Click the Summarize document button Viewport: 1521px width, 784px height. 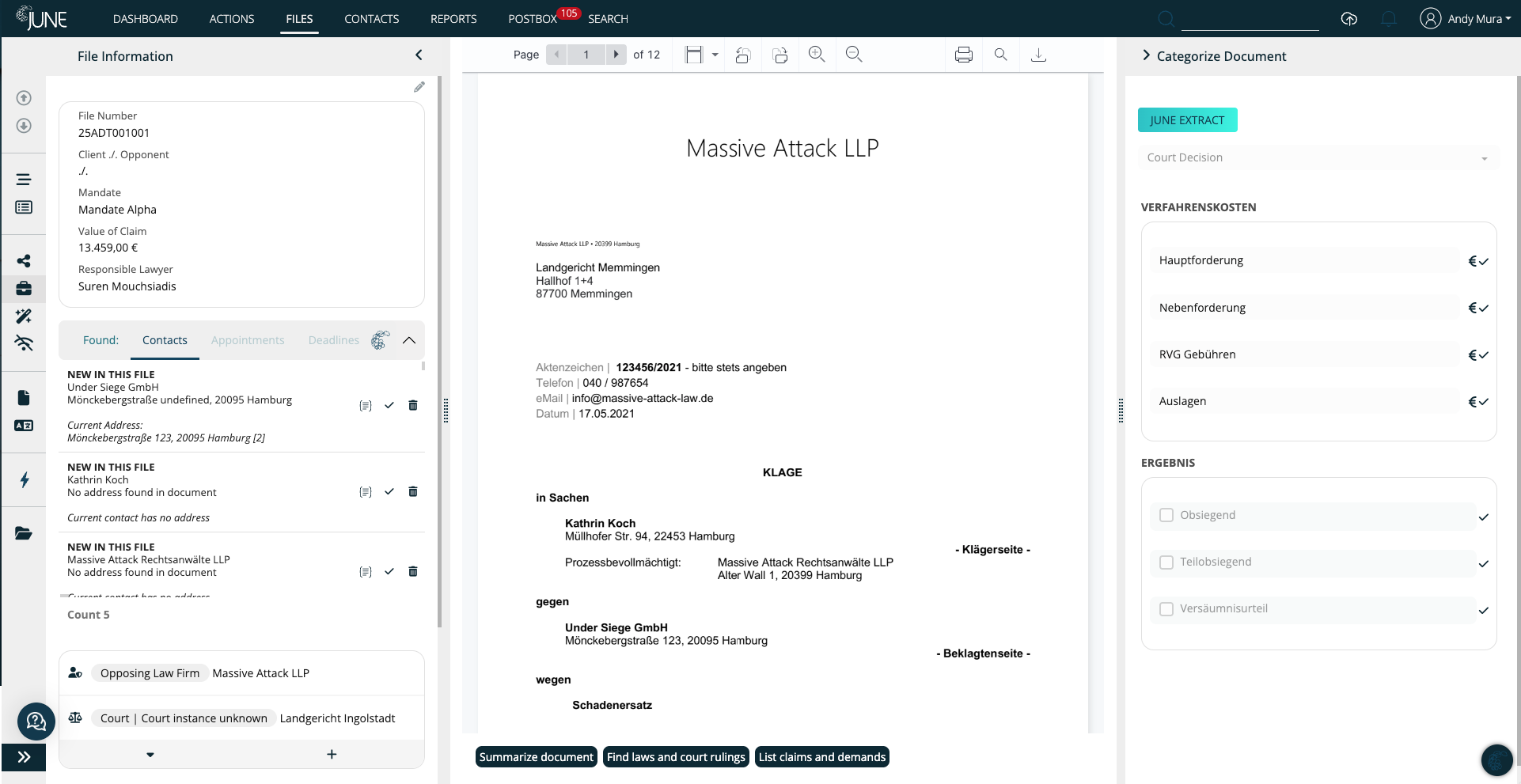(536, 756)
